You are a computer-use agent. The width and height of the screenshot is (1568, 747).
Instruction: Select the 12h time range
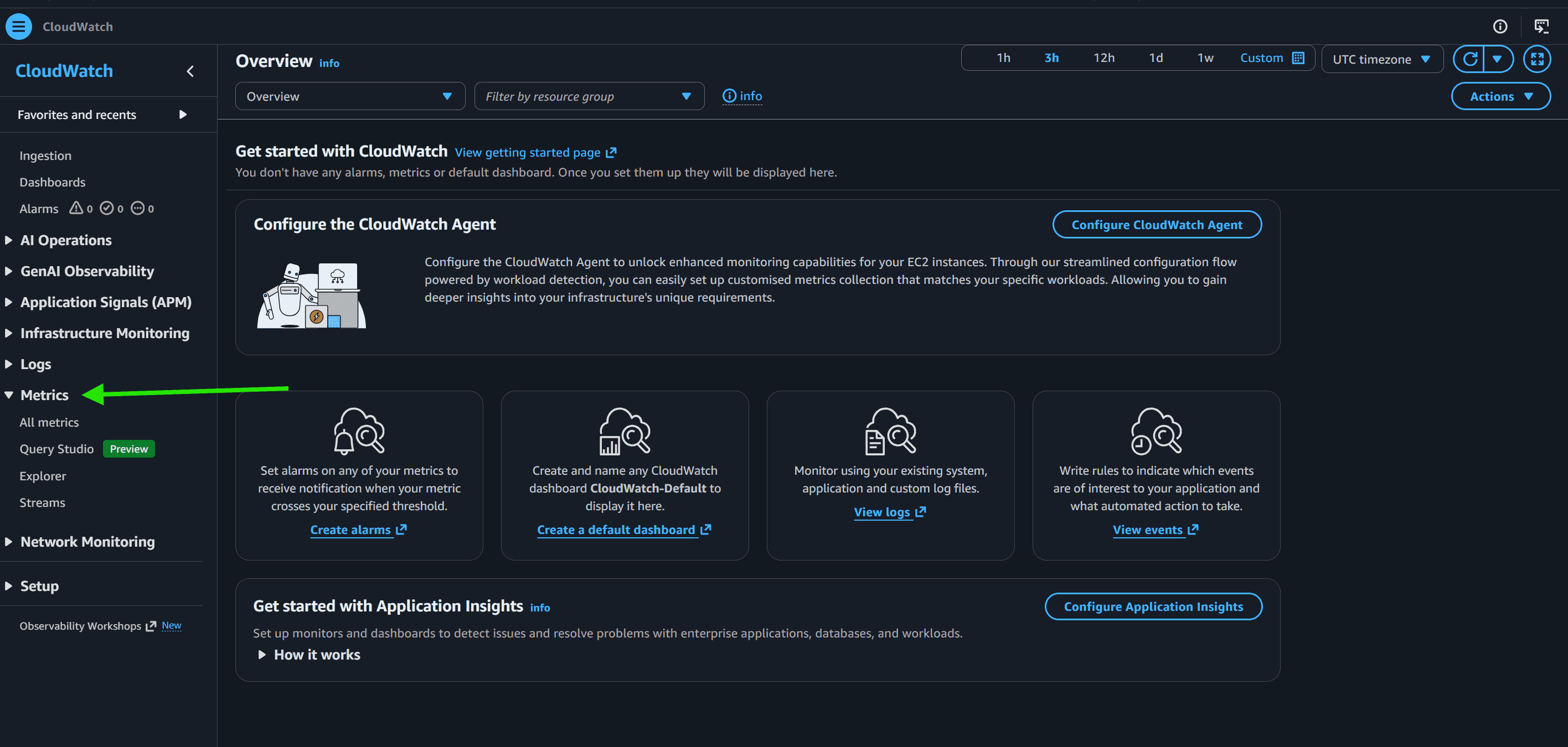pyautogui.click(x=1103, y=58)
